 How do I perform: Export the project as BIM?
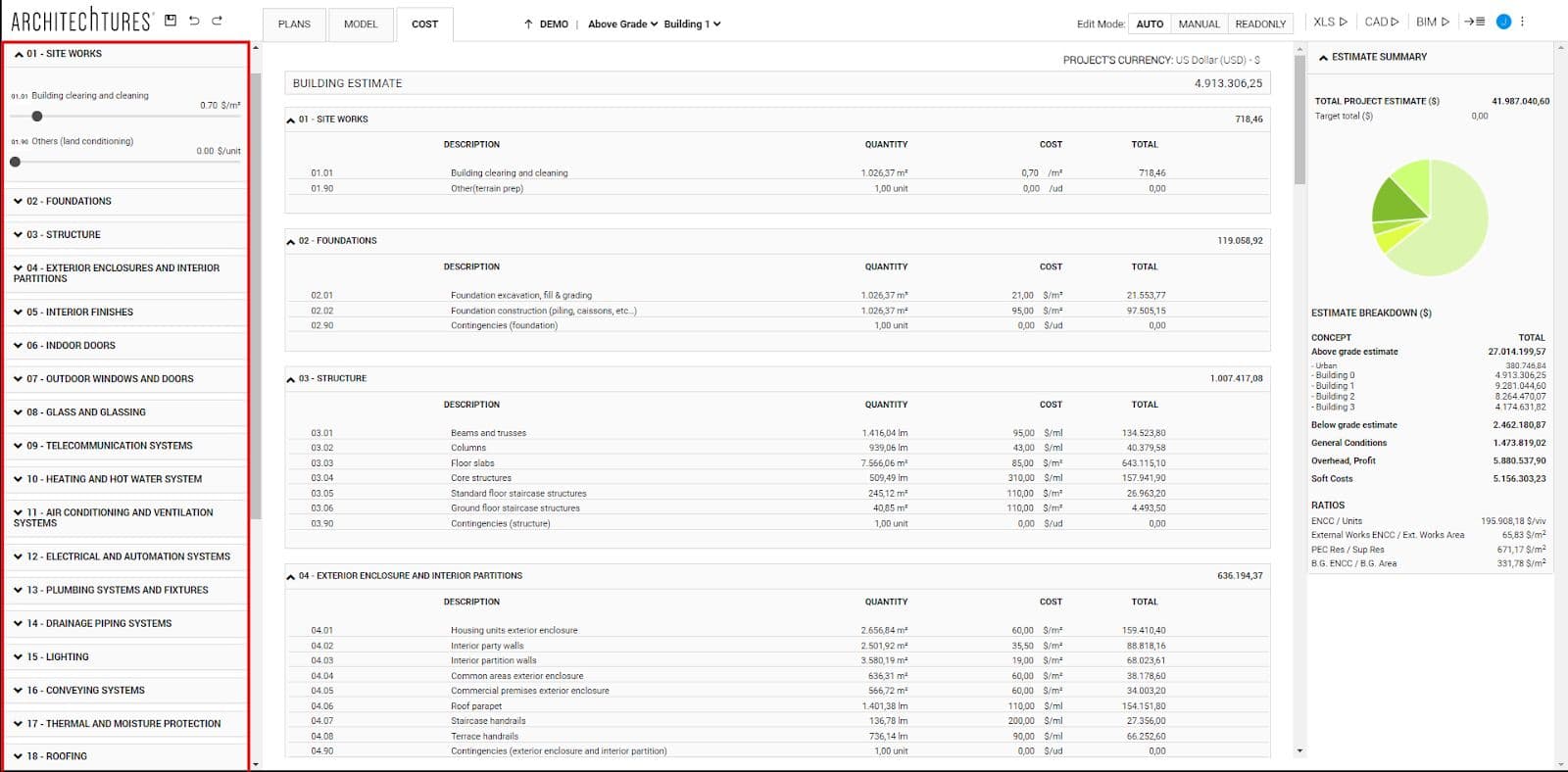point(1432,22)
